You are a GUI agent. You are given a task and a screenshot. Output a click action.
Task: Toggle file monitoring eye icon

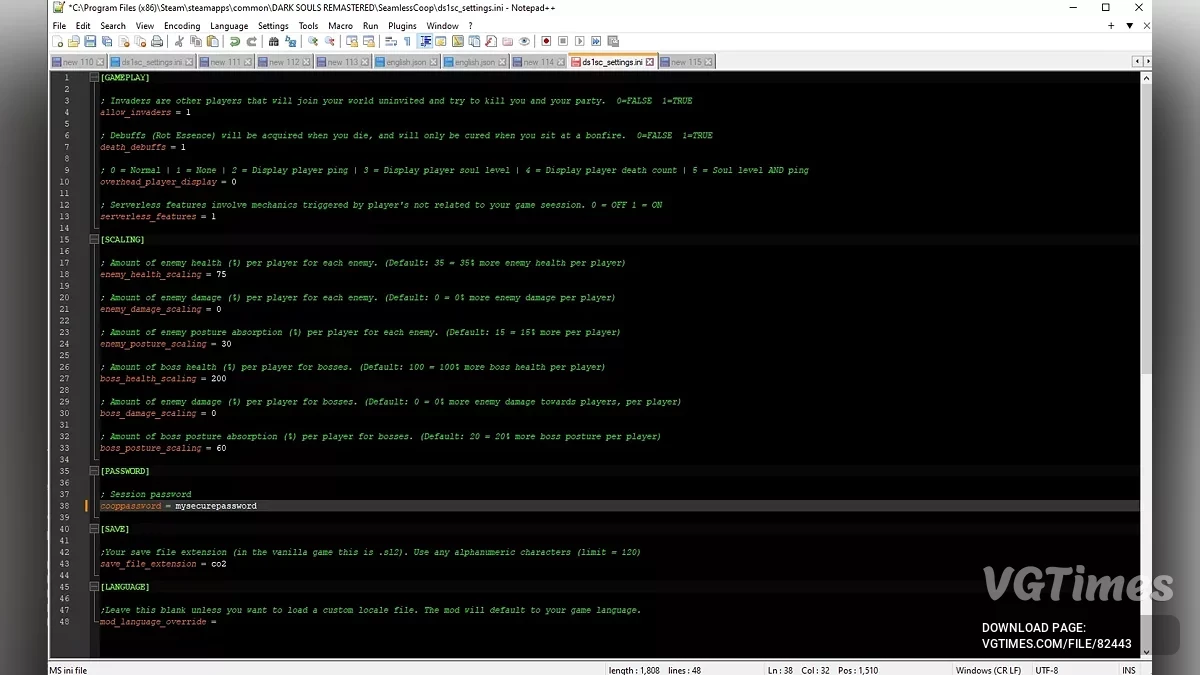tap(524, 41)
